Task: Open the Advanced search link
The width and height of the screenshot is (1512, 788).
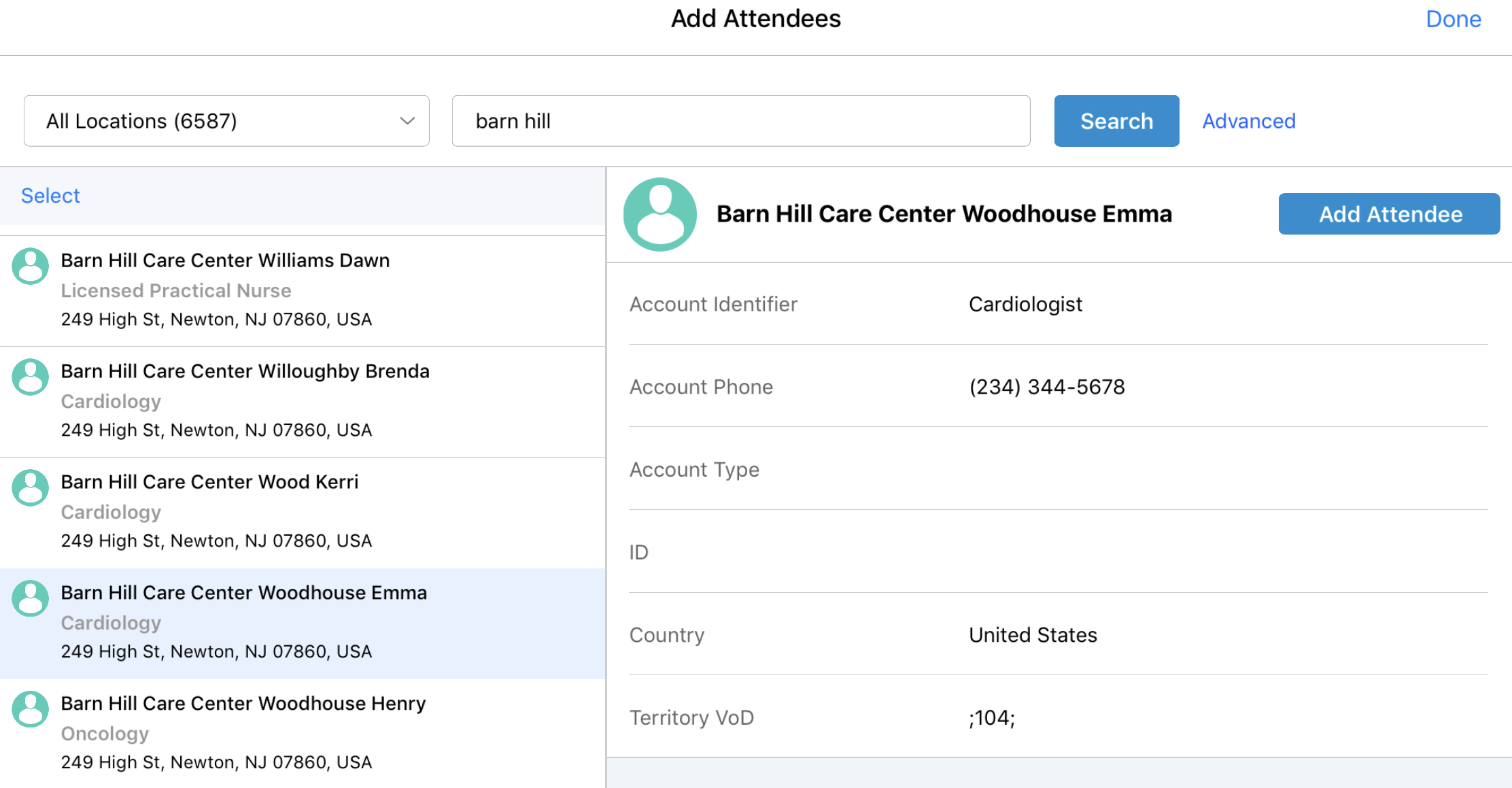Action: pos(1249,121)
